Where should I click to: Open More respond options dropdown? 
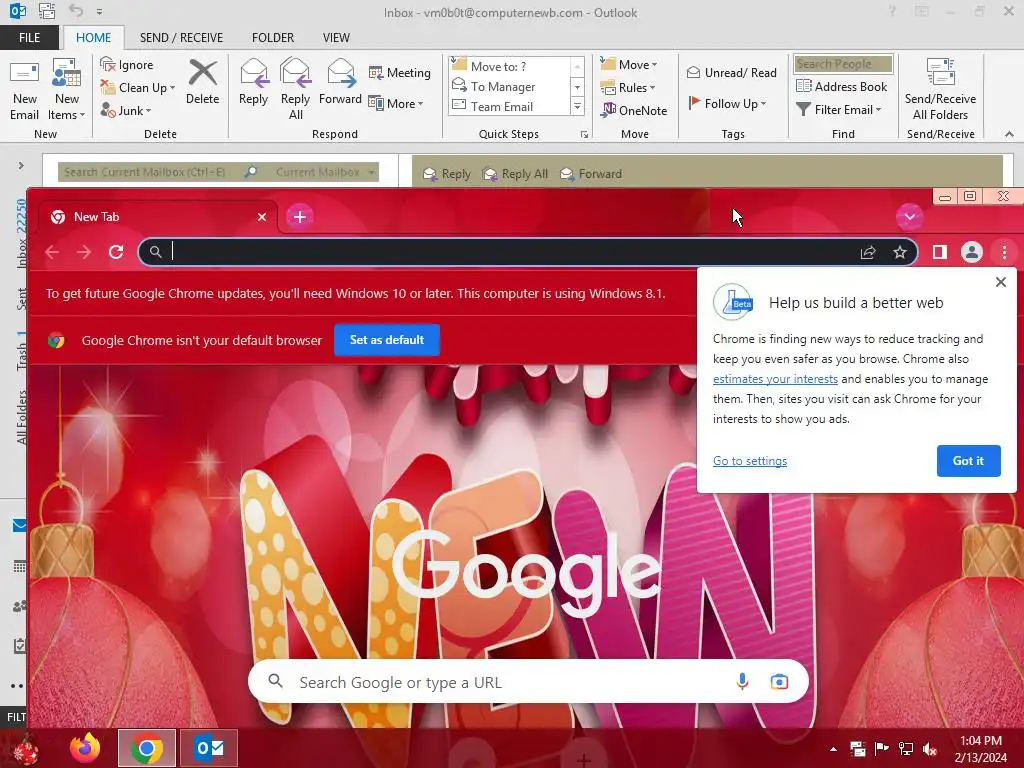396,103
